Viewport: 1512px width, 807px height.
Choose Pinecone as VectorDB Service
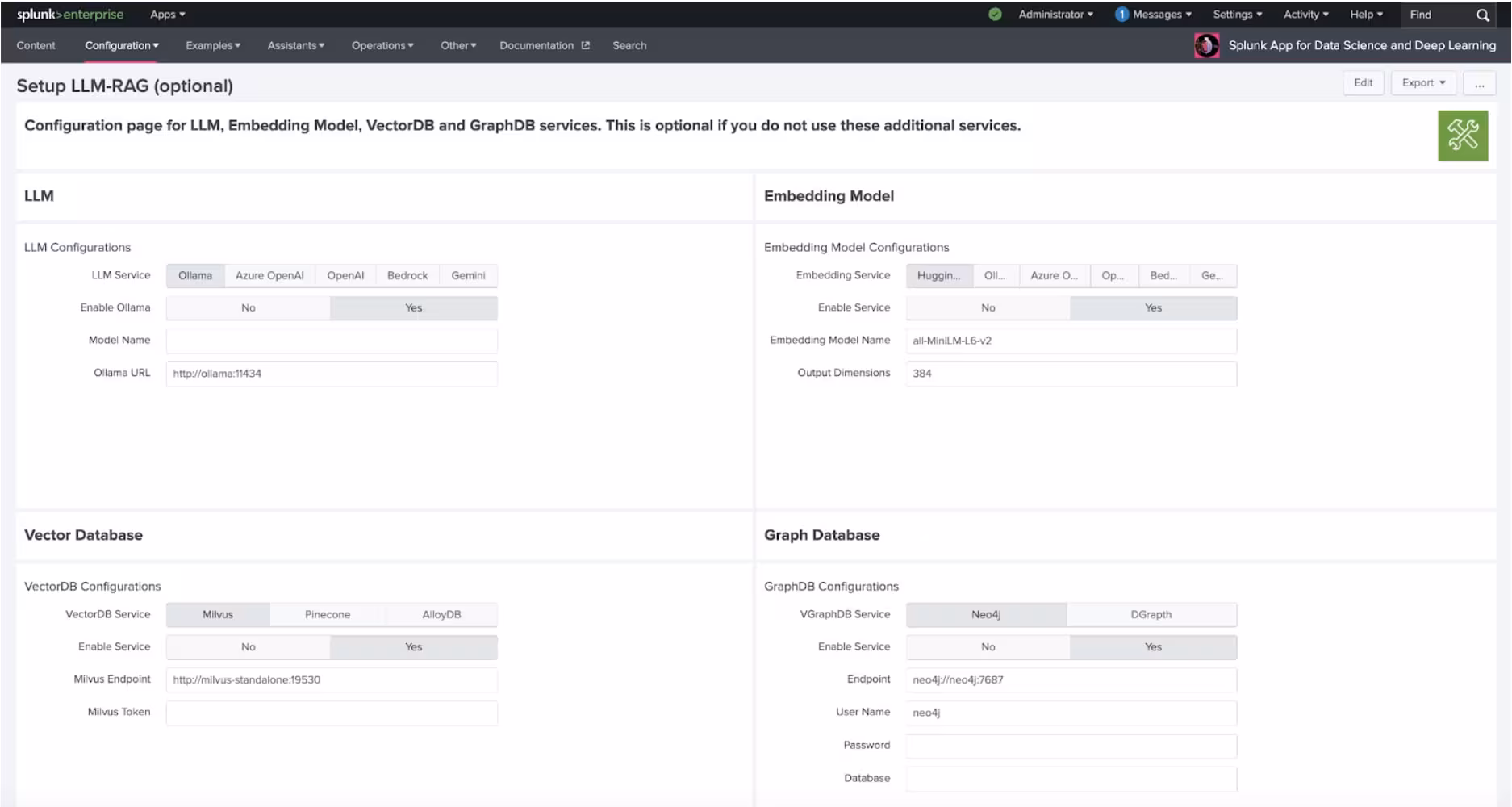(328, 615)
